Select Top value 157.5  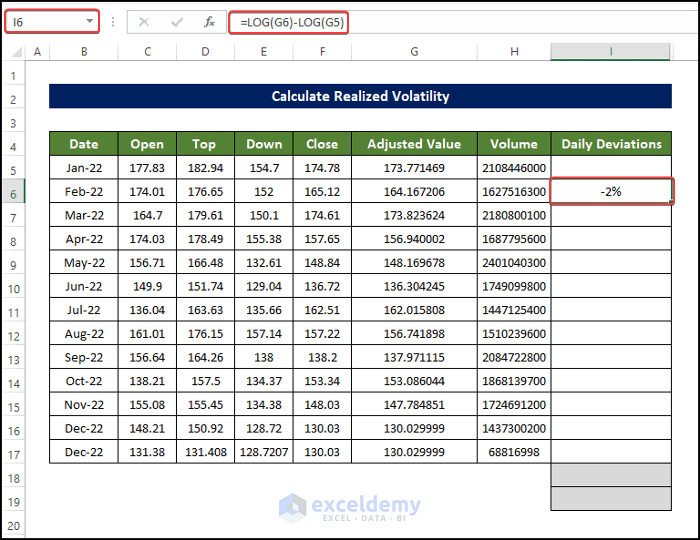pyautogui.click(x=205, y=381)
